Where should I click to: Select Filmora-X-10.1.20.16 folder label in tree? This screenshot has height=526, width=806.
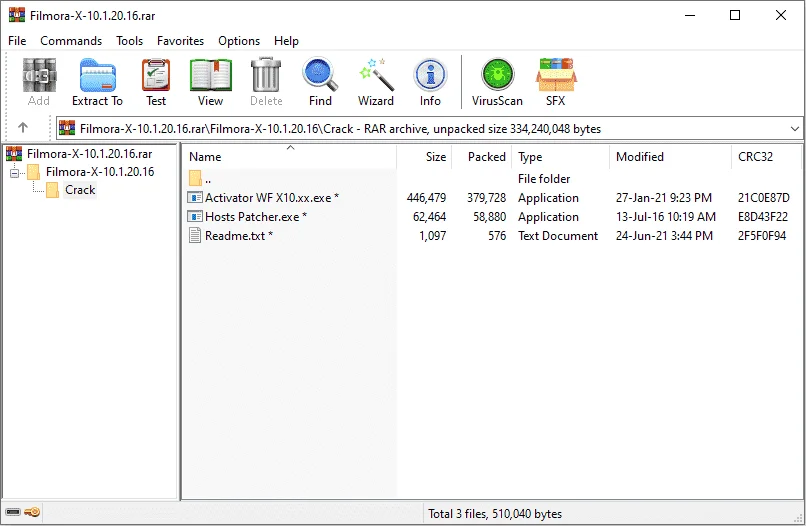[x=100, y=172]
